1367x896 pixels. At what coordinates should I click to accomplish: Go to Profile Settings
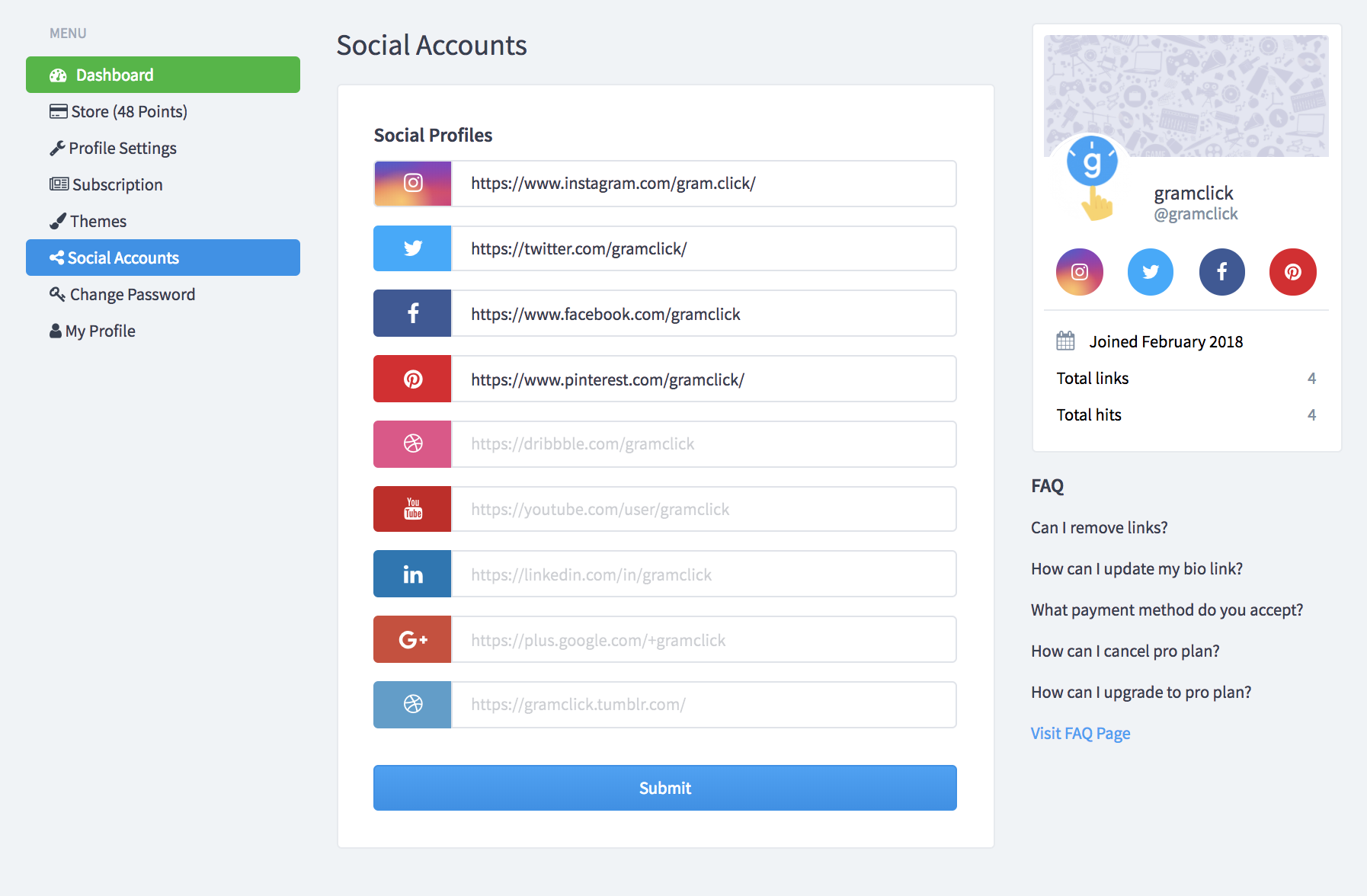tap(163, 148)
